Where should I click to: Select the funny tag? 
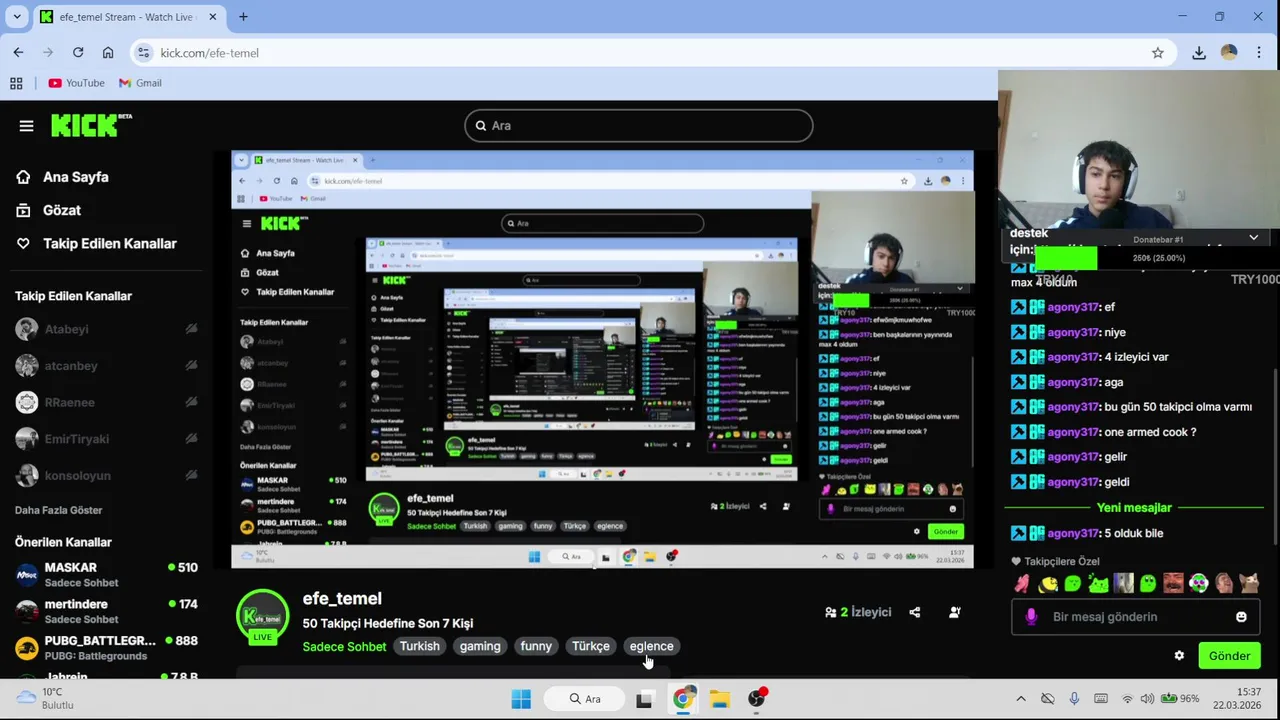coord(536,646)
